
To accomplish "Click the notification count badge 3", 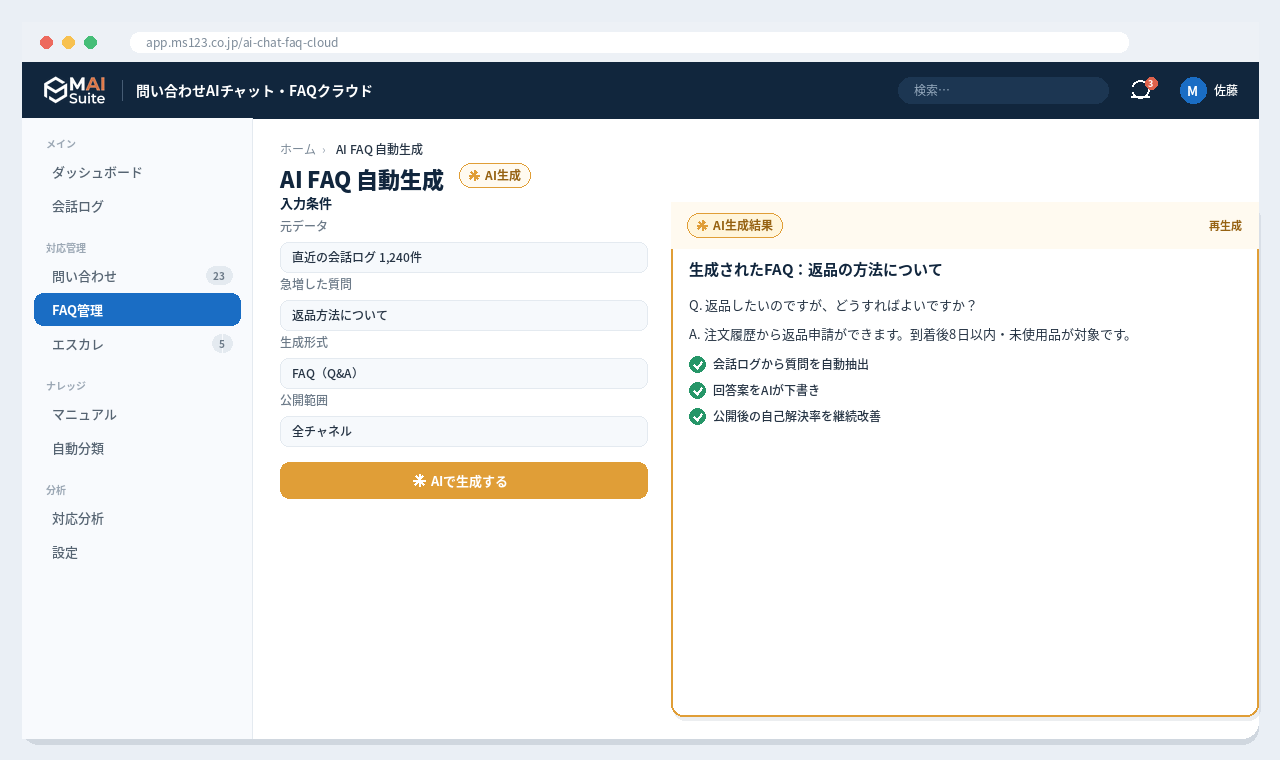I will point(1151,83).
